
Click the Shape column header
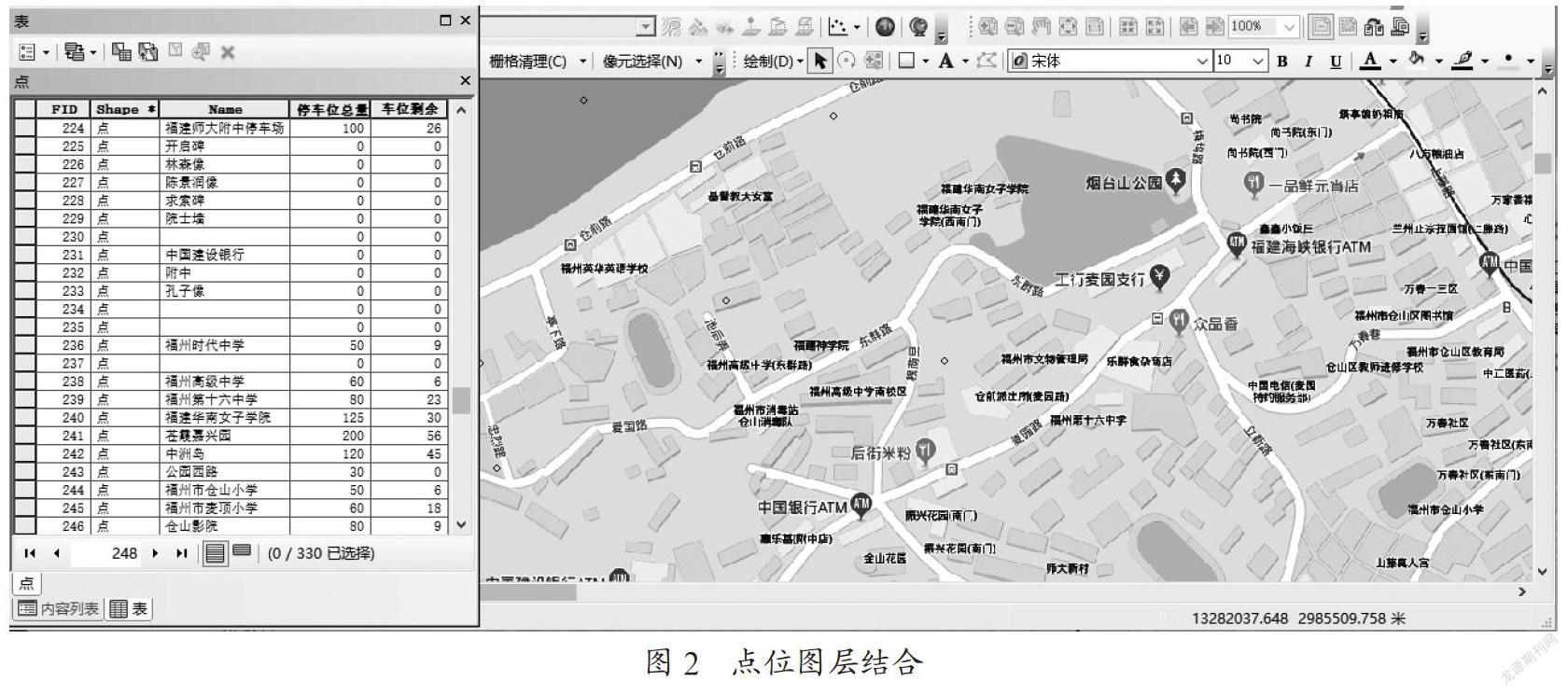click(x=125, y=109)
